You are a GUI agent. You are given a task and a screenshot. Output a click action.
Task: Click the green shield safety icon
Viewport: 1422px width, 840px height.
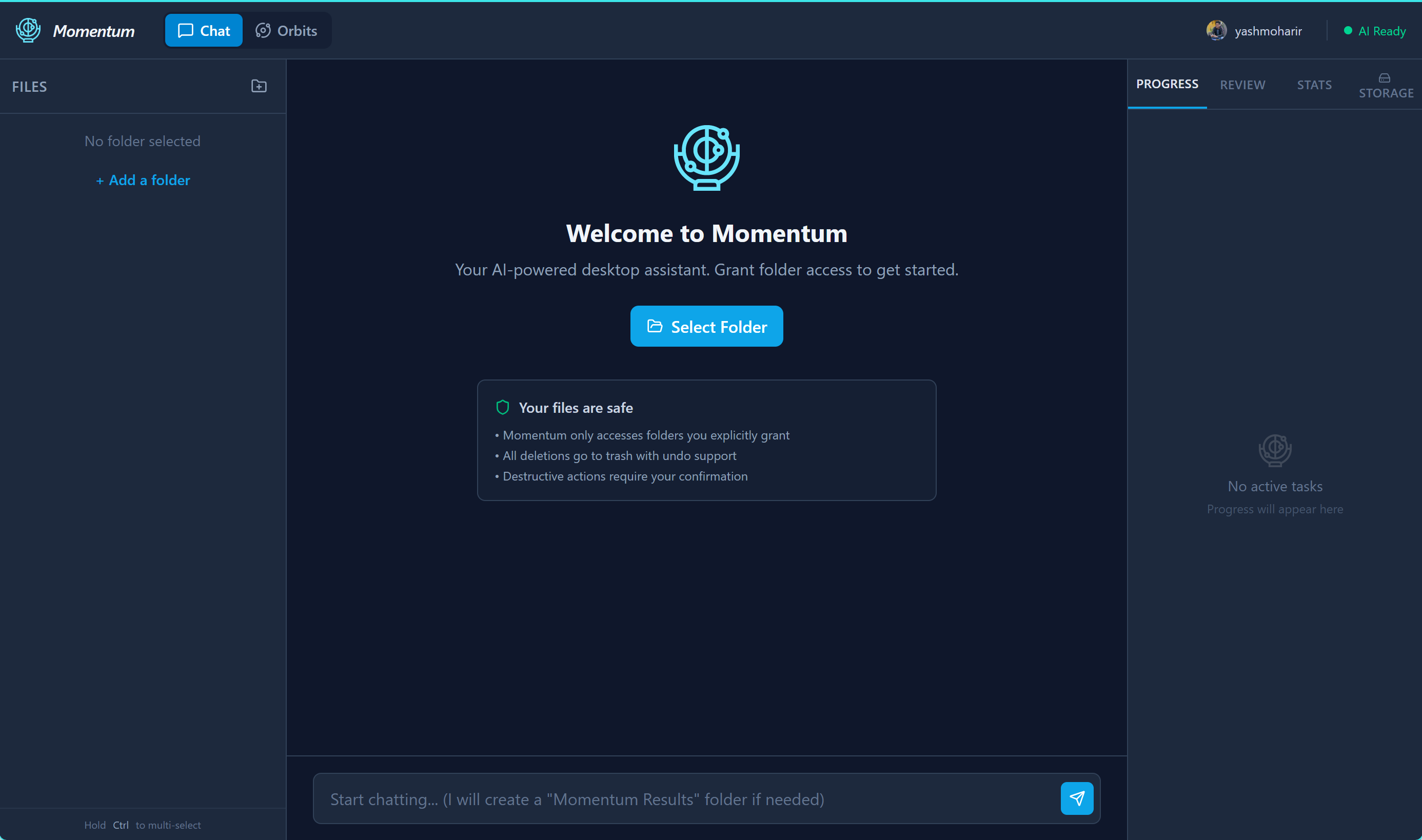click(x=502, y=408)
